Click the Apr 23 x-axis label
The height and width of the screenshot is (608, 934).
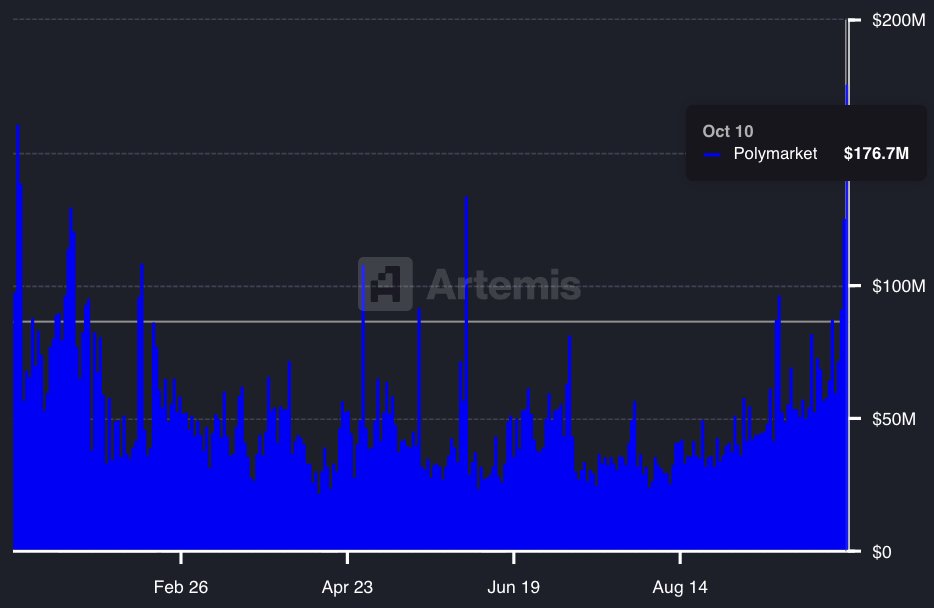(347, 587)
